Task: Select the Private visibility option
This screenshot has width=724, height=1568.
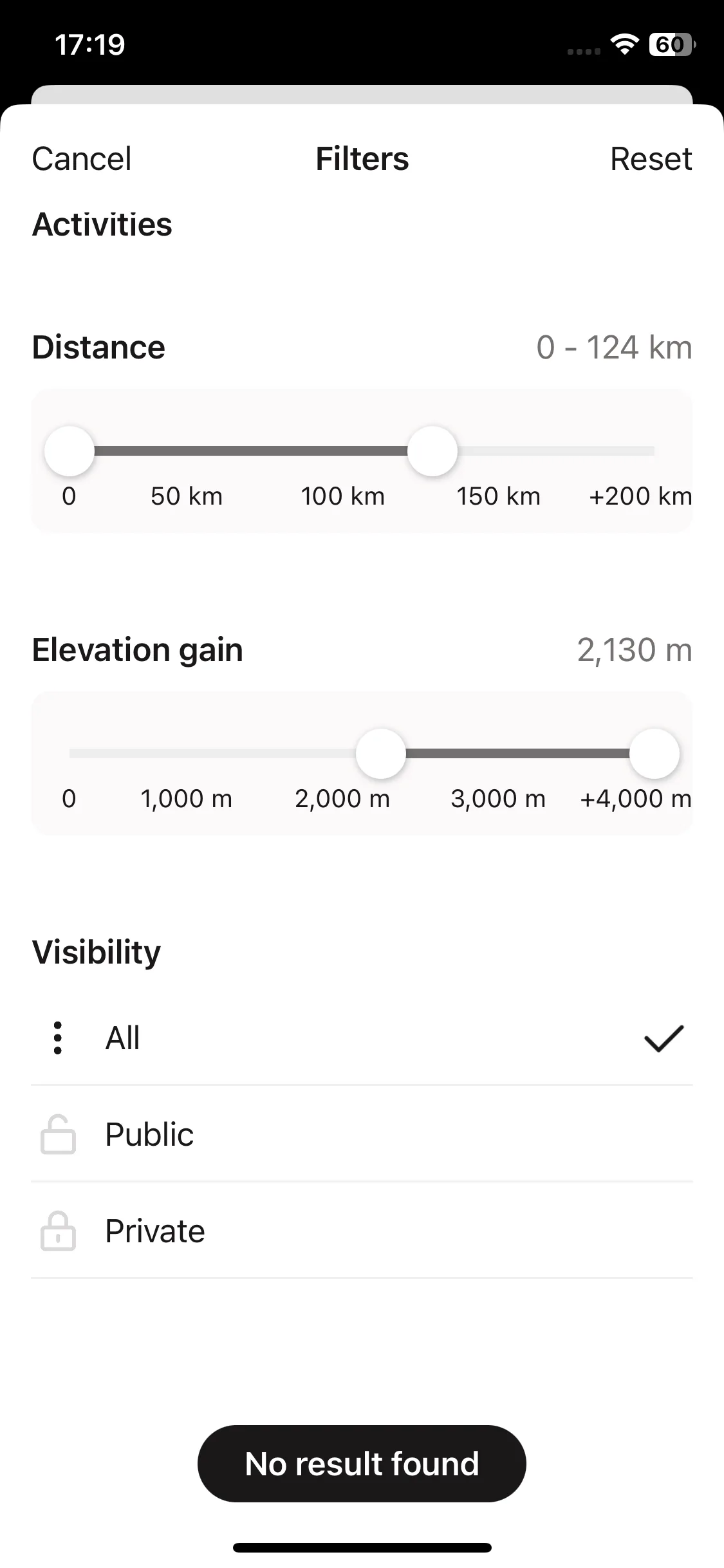Action: click(x=362, y=1231)
